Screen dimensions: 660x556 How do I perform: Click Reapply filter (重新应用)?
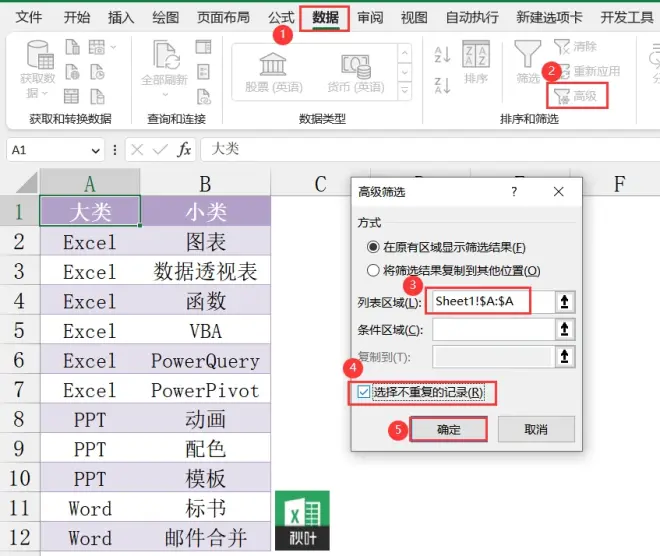click(x=588, y=71)
